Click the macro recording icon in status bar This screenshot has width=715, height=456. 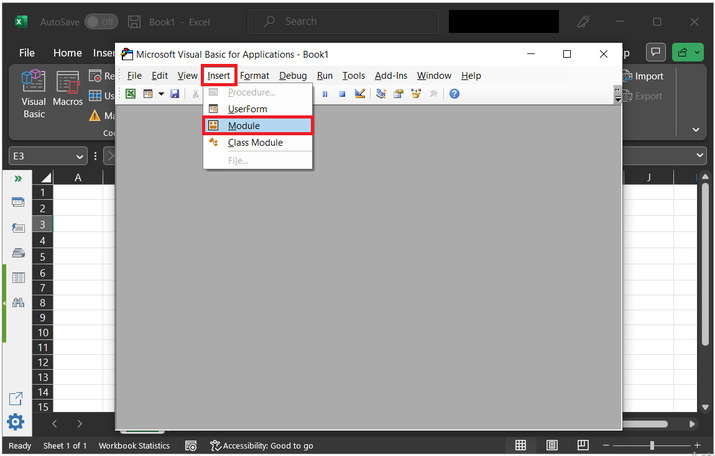pos(191,446)
